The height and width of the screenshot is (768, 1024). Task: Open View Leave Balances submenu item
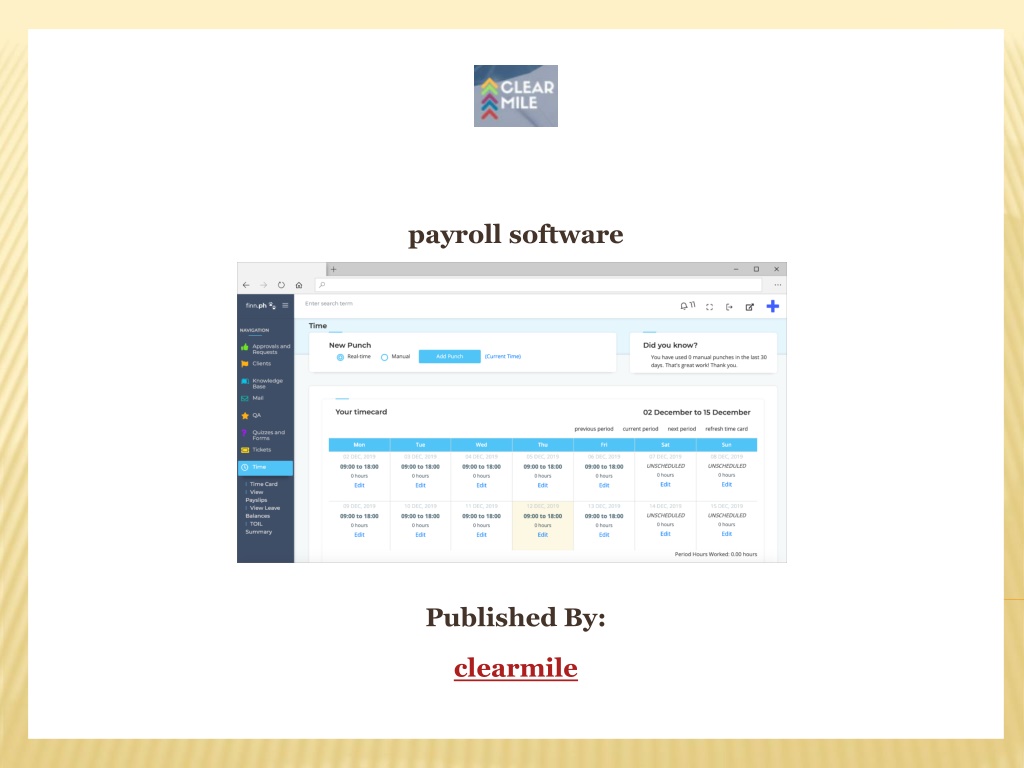pyautogui.click(x=263, y=512)
